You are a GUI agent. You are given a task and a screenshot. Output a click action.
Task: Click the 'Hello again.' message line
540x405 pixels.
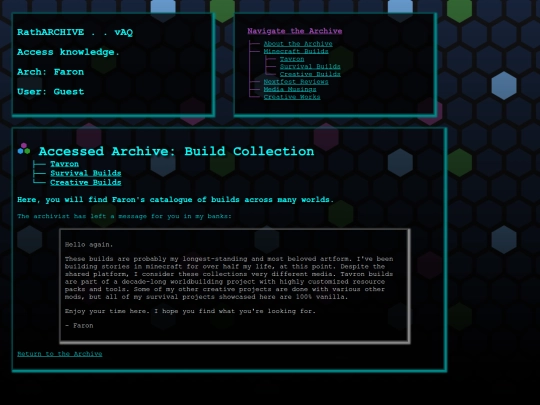[89, 245]
